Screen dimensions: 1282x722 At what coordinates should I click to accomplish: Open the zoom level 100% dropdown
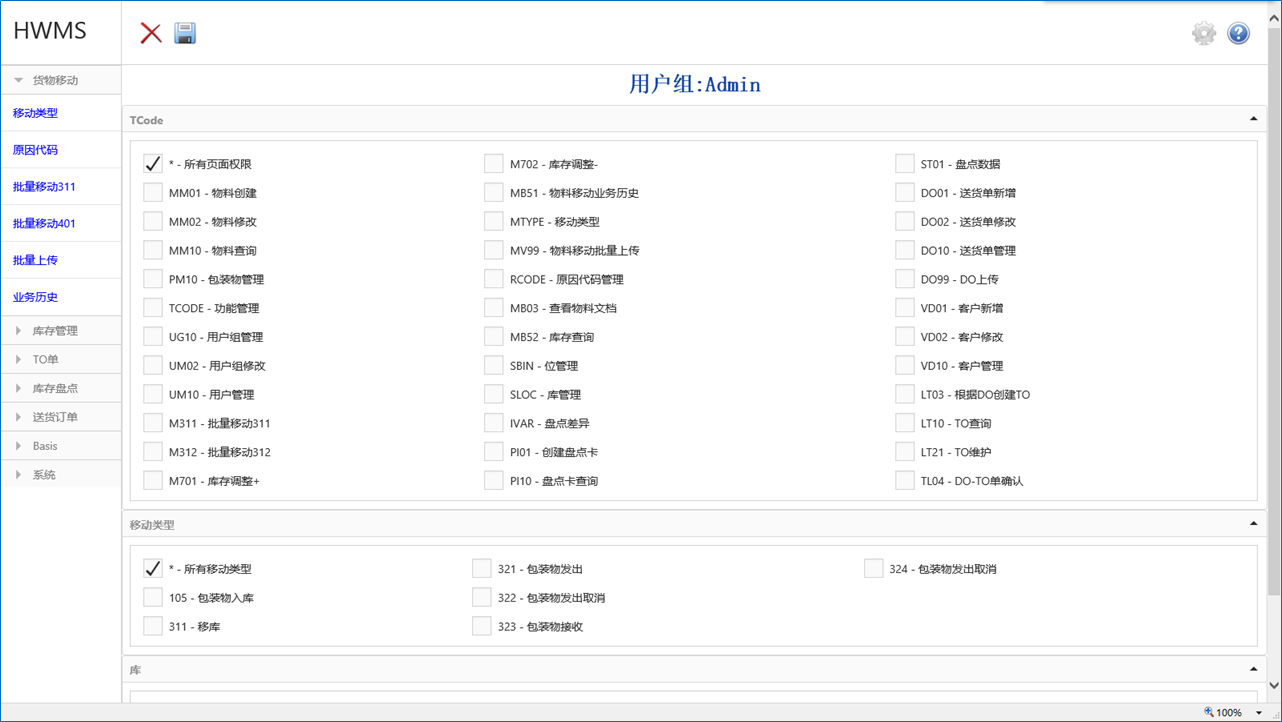click(x=1258, y=713)
